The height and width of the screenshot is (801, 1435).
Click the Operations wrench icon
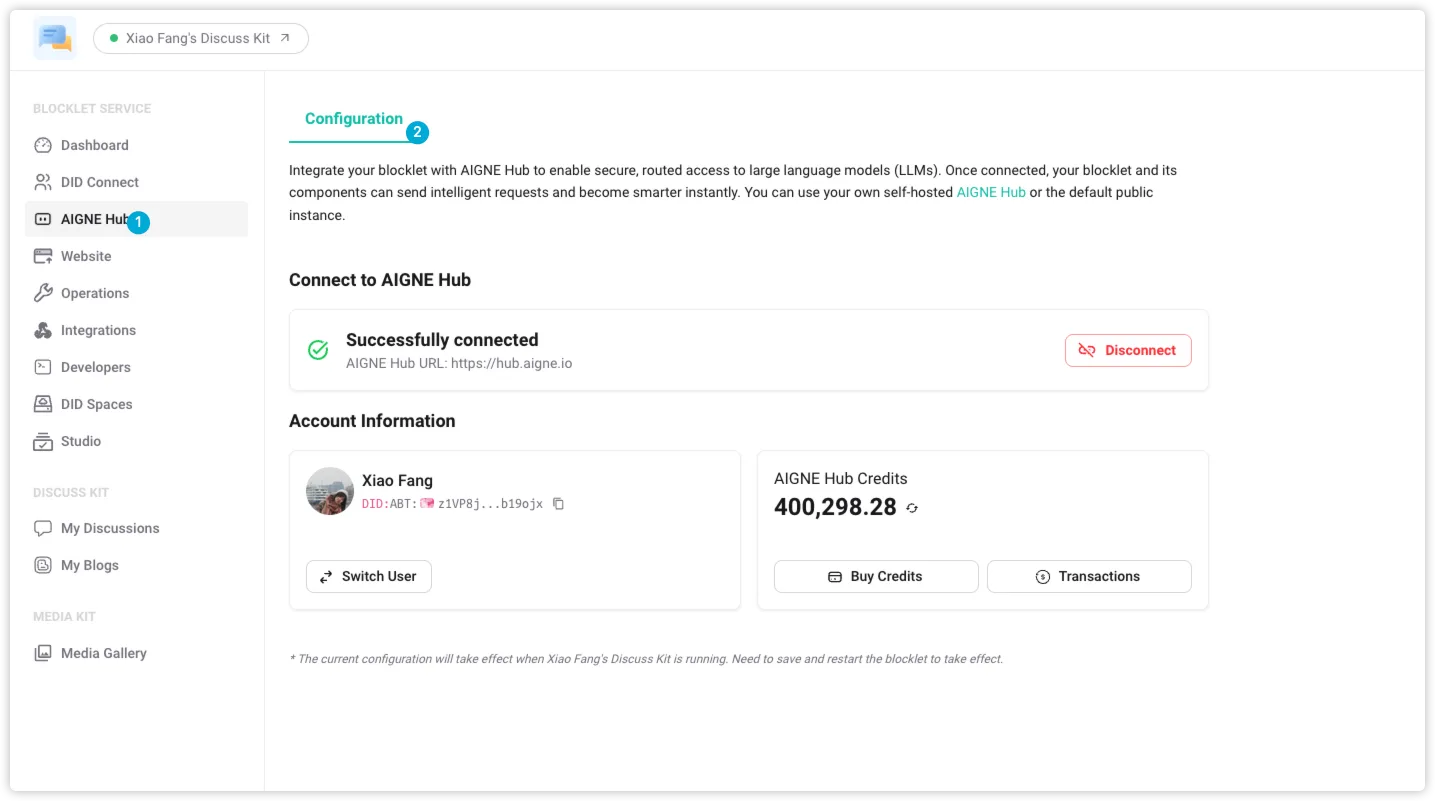pos(43,293)
